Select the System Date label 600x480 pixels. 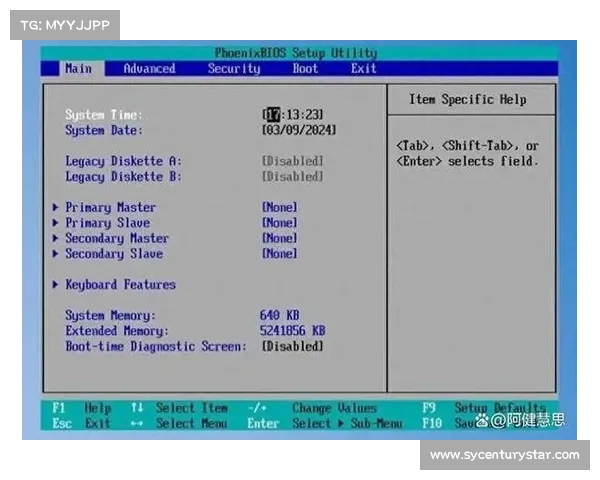[104, 131]
